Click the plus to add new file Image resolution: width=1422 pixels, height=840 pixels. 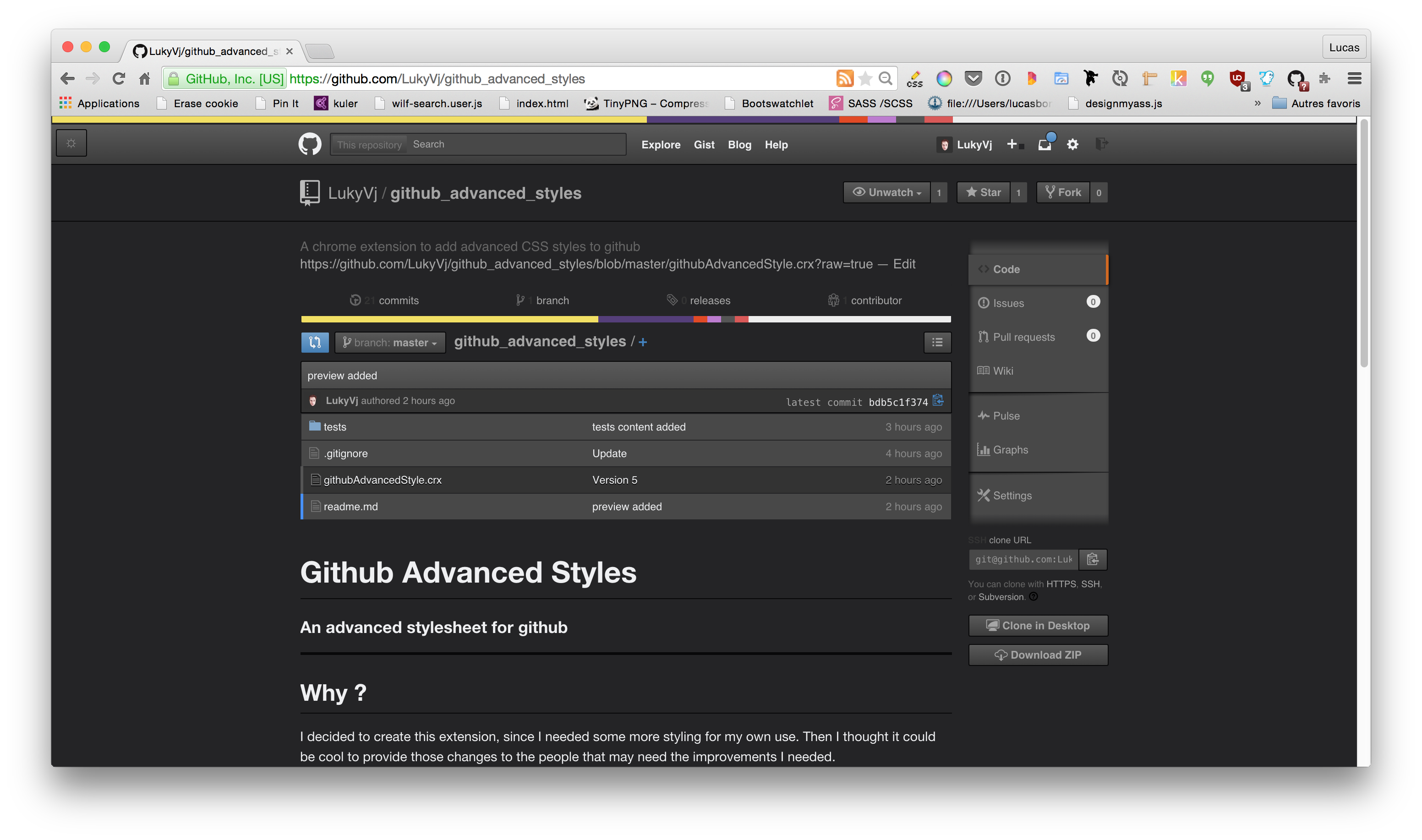point(642,342)
